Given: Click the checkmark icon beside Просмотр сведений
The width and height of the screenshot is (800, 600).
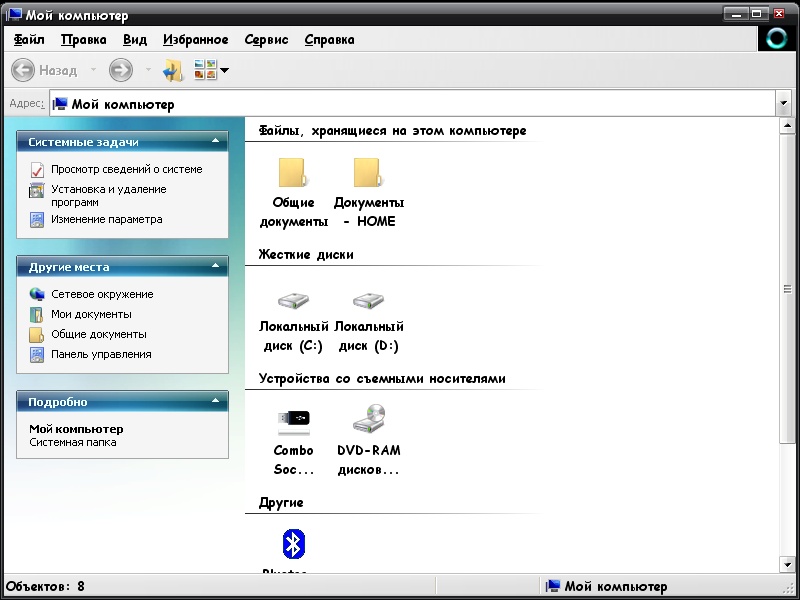Looking at the screenshot, I should [37, 170].
